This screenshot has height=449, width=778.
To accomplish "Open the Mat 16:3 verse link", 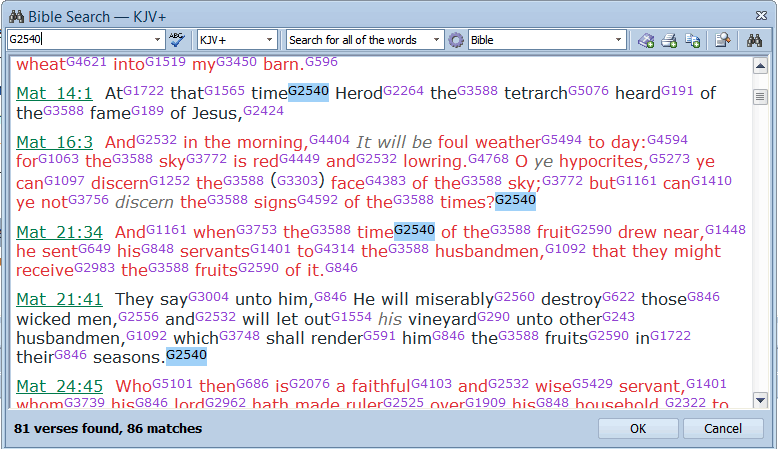I will pyautogui.click(x=54, y=142).
